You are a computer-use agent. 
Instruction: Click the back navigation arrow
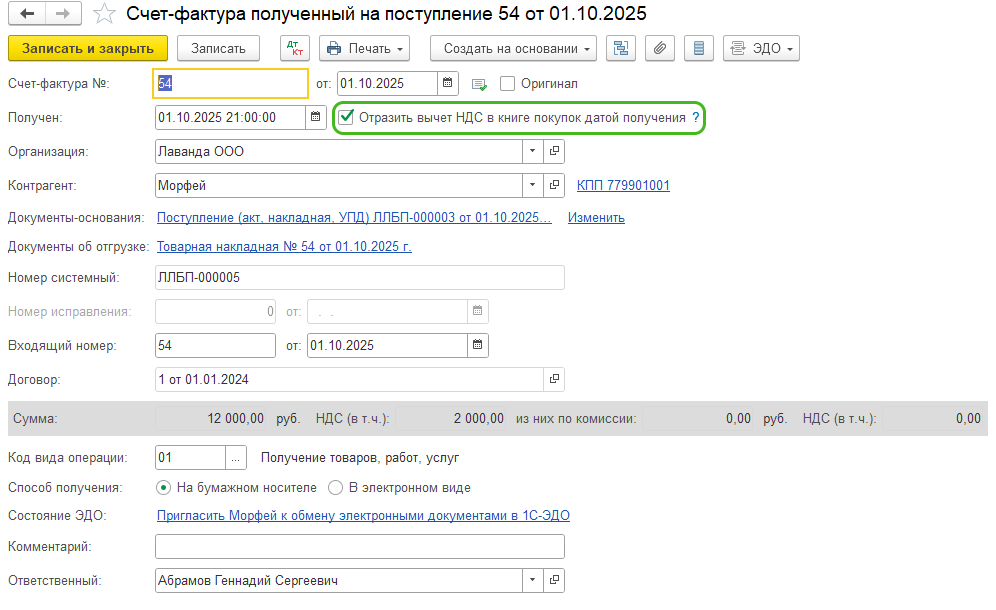pyautogui.click(x=27, y=15)
